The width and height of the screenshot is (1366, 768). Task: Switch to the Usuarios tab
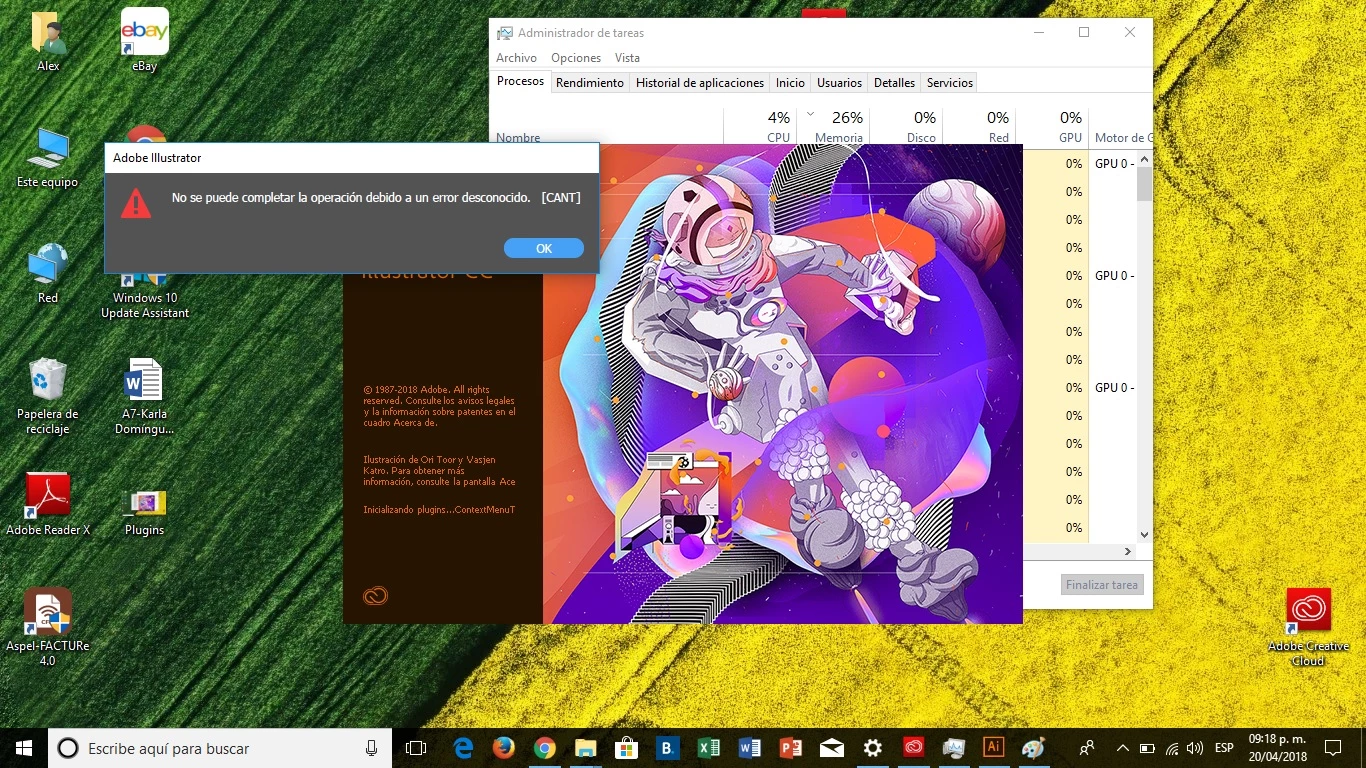[839, 83]
